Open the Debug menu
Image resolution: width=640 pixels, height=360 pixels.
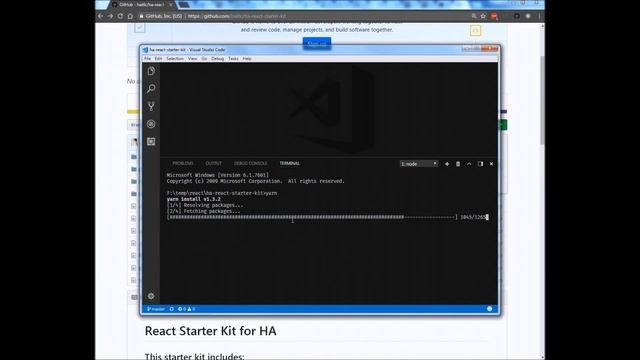[218, 59]
